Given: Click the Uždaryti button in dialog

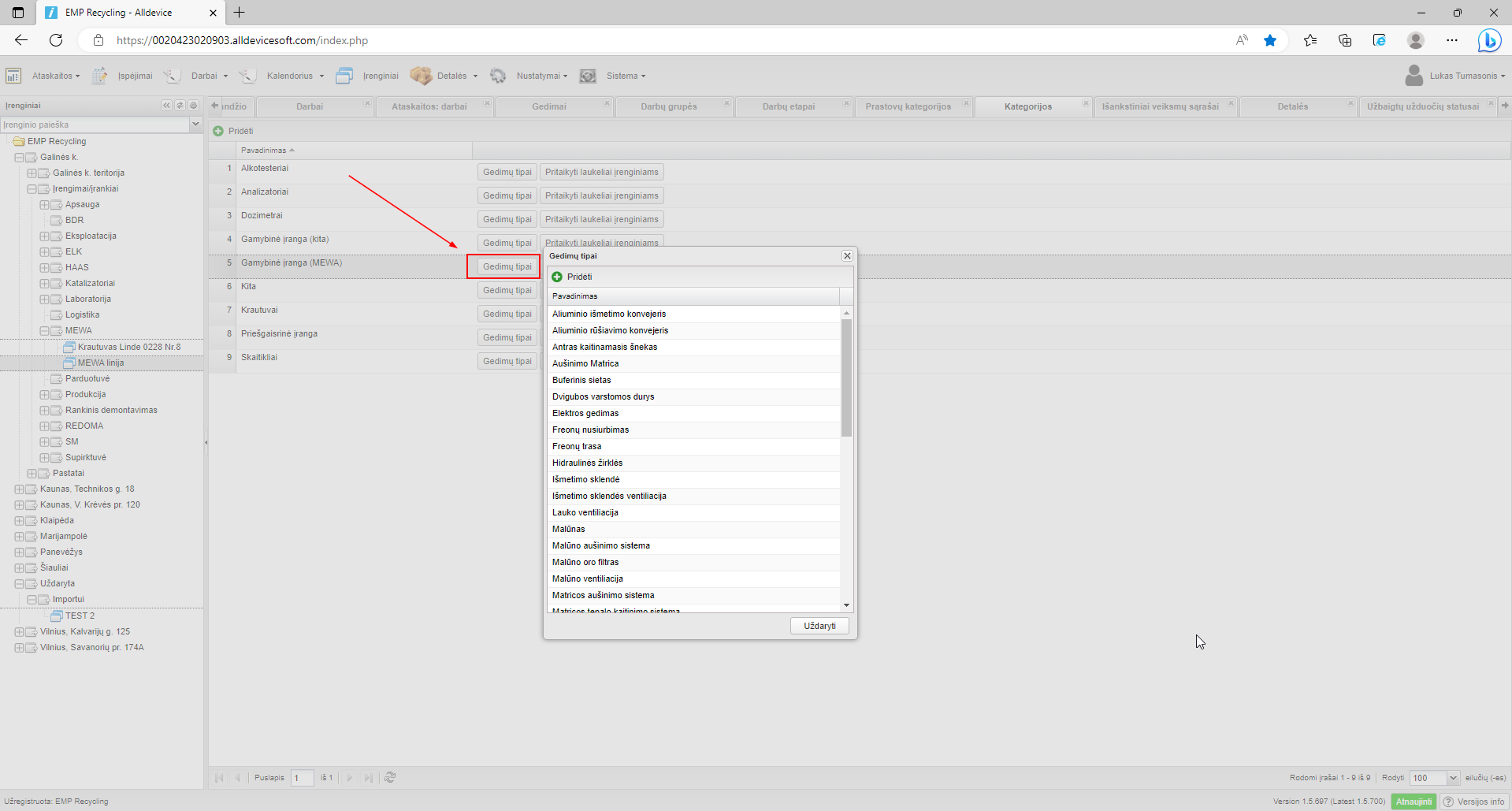Looking at the screenshot, I should [819, 626].
